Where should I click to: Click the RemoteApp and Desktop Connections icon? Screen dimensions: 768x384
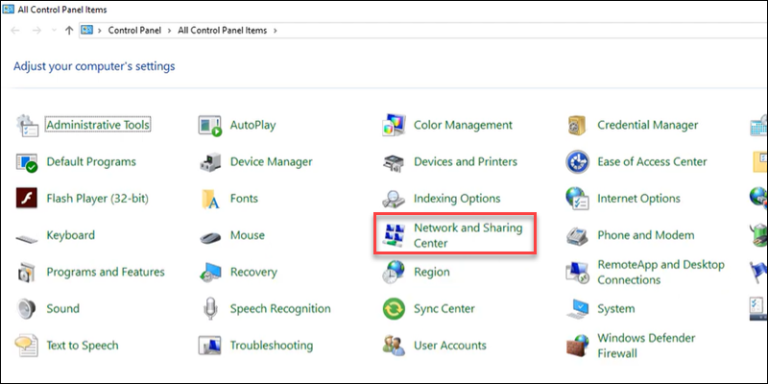[577, 272]
